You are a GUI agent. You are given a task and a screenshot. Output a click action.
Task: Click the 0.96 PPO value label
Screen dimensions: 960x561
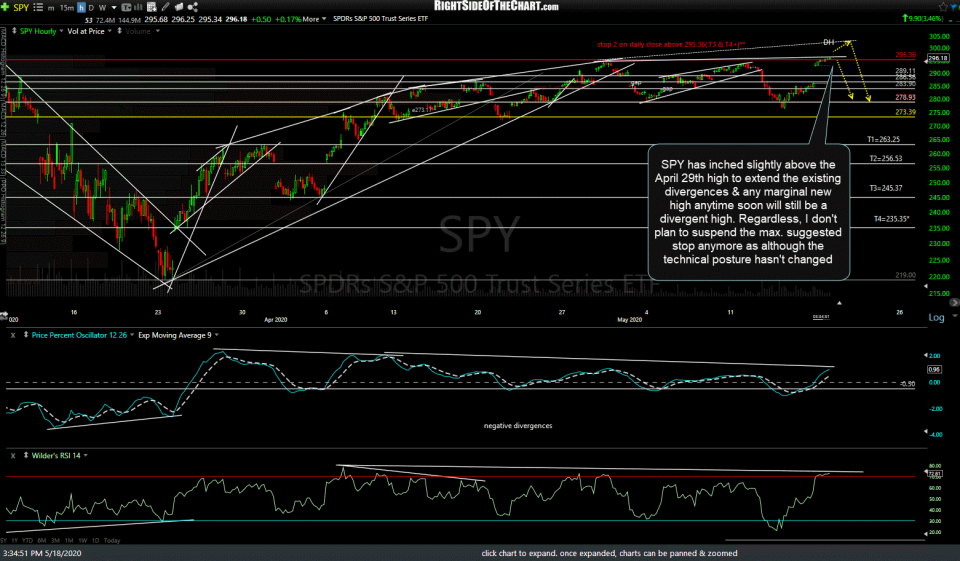pyautogui.click(x=934, y=369)
